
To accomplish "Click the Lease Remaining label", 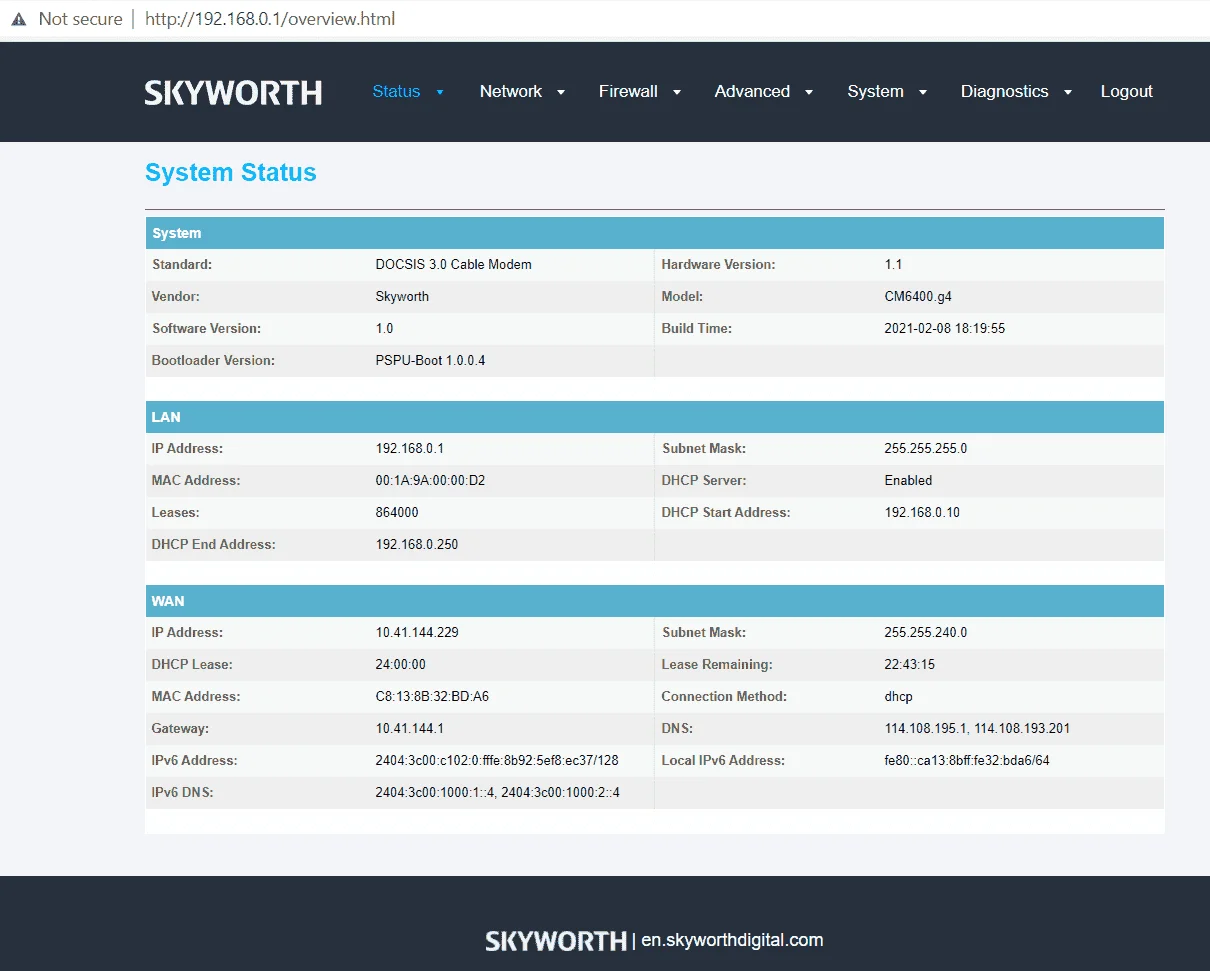I will tap(716, 665).
